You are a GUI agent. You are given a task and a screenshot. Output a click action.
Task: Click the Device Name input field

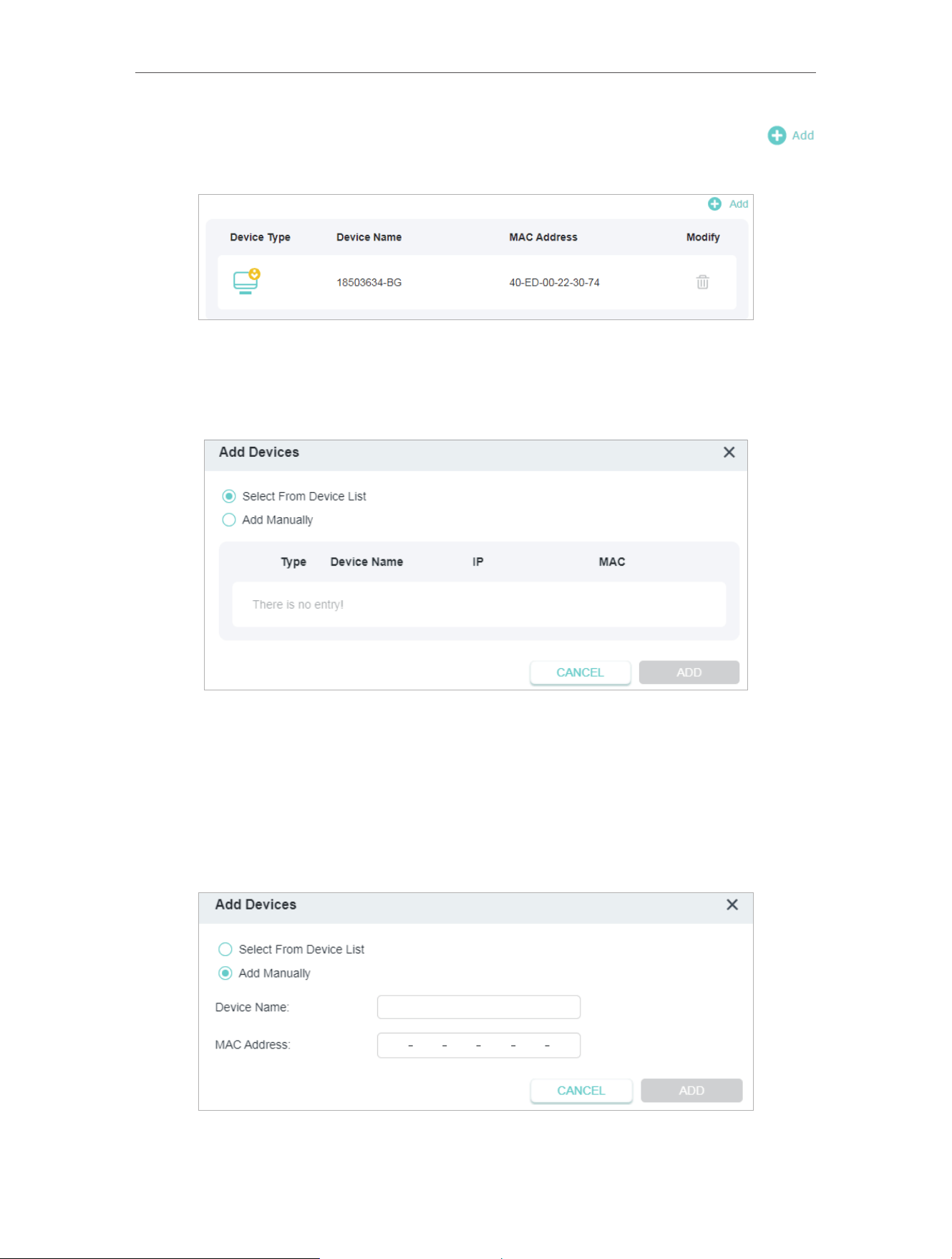click(479, 1007)
